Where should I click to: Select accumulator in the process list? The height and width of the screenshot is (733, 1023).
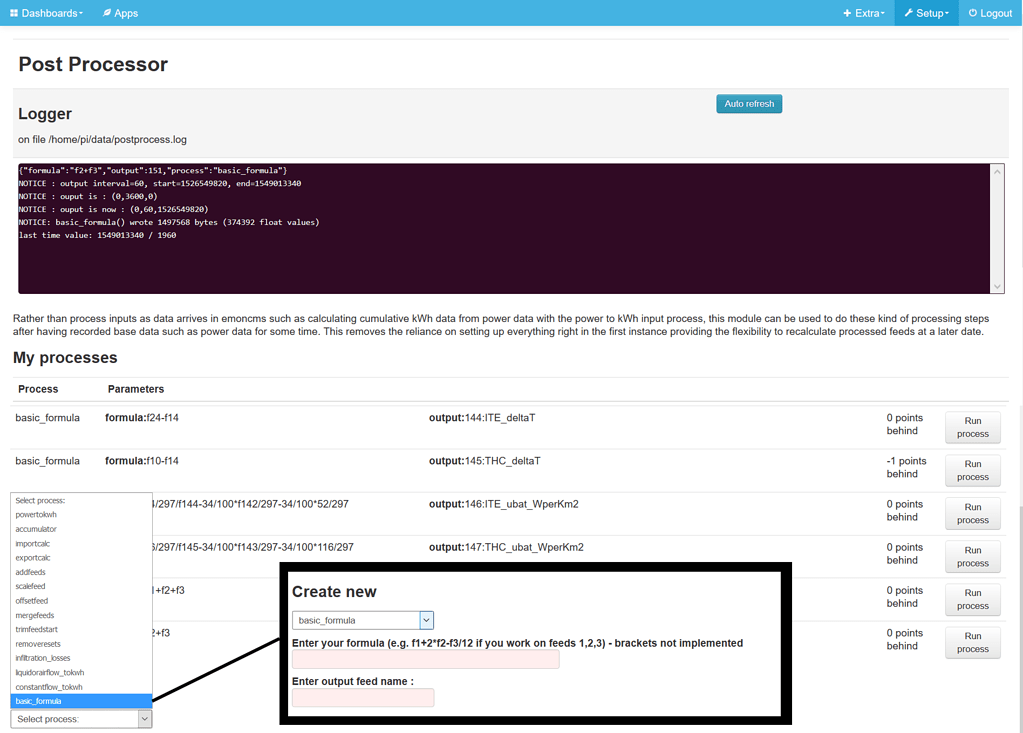tap(39, 529)
